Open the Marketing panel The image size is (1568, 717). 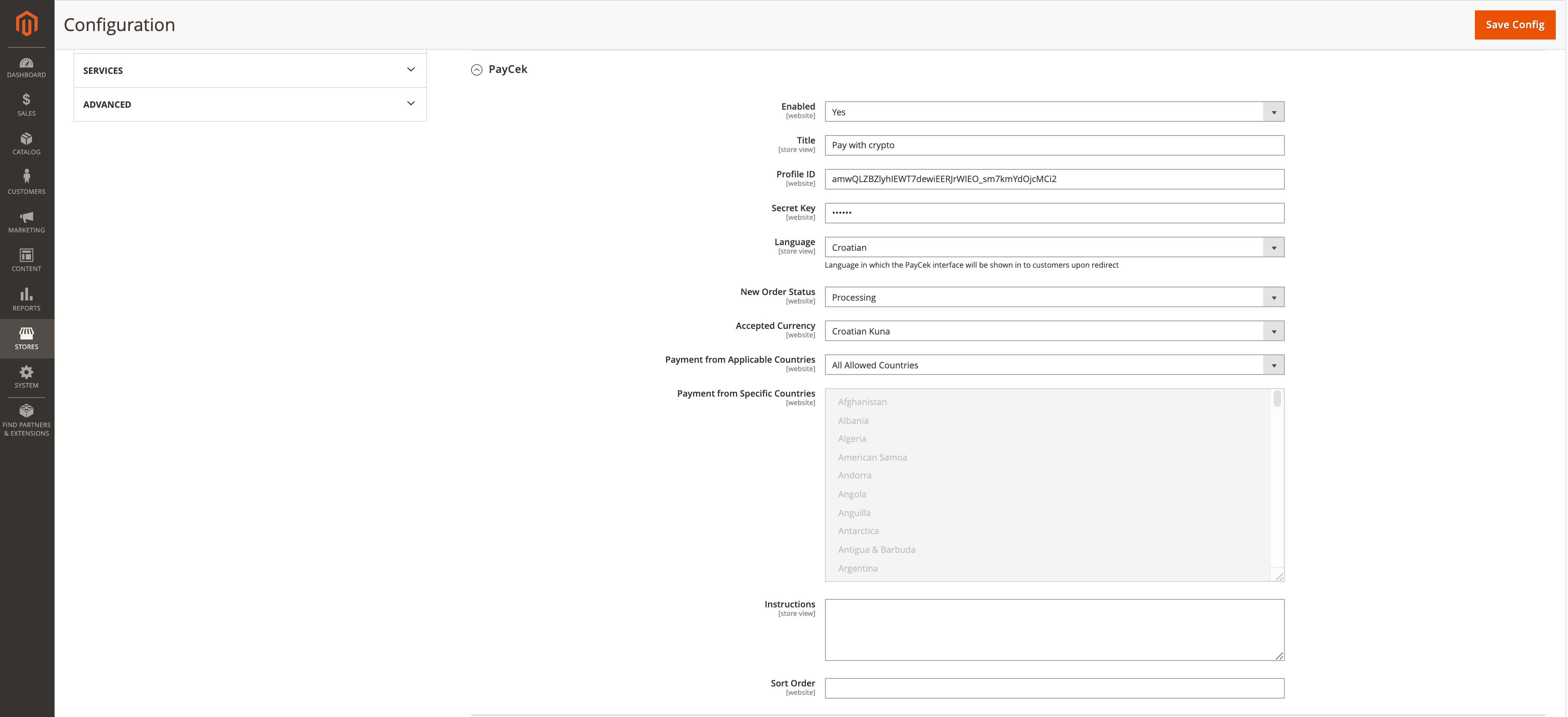[26, 221]
